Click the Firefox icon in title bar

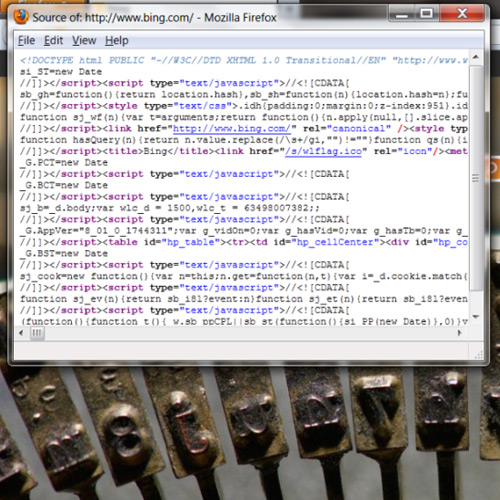[21, 17]
